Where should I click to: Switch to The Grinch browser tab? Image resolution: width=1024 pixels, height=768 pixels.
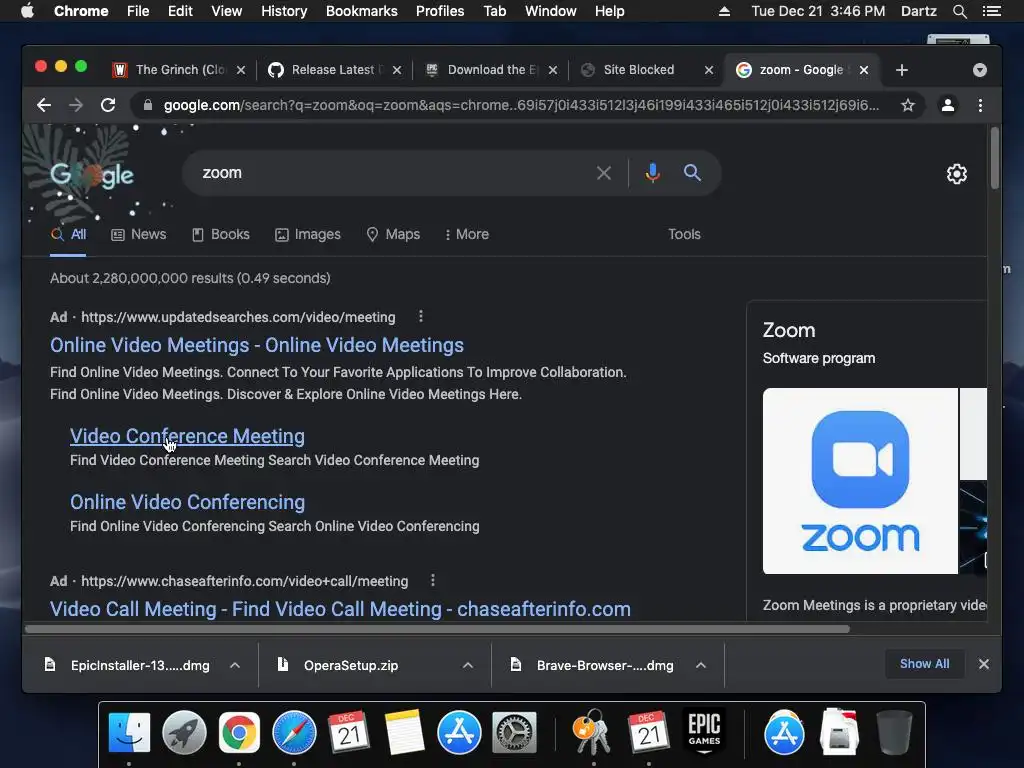click(179, 70)
